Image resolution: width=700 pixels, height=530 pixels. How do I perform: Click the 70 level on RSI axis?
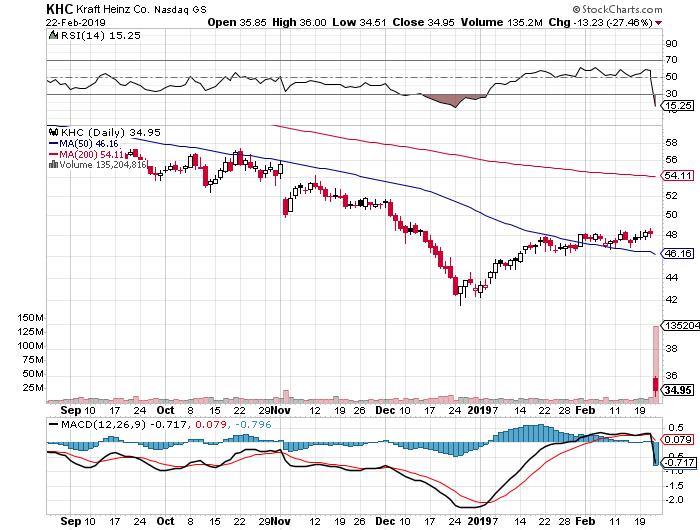(x=671, y=60)
